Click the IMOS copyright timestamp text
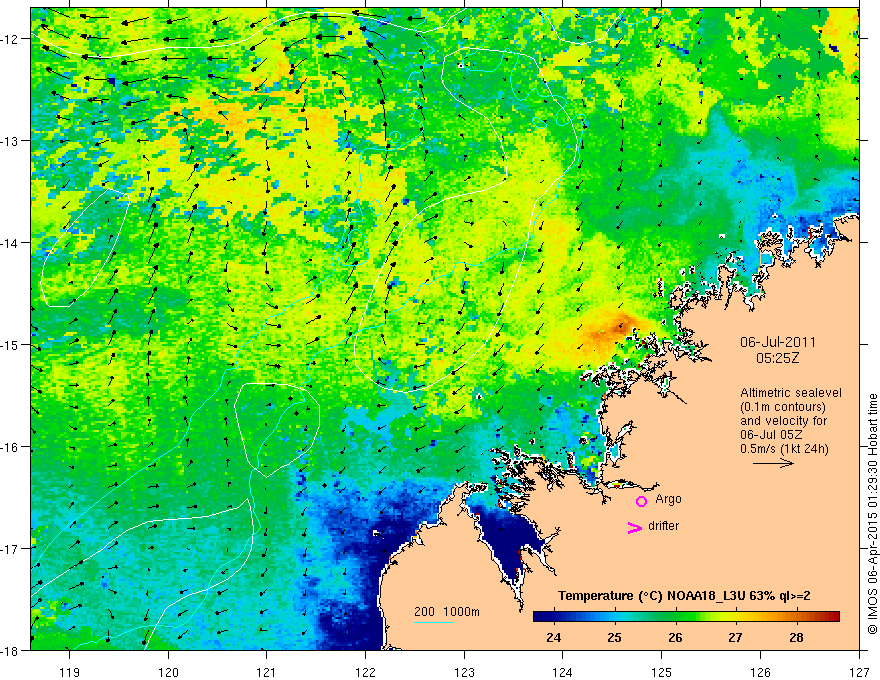The height and width of the screenshot is (680, 880). click(872, 513)
